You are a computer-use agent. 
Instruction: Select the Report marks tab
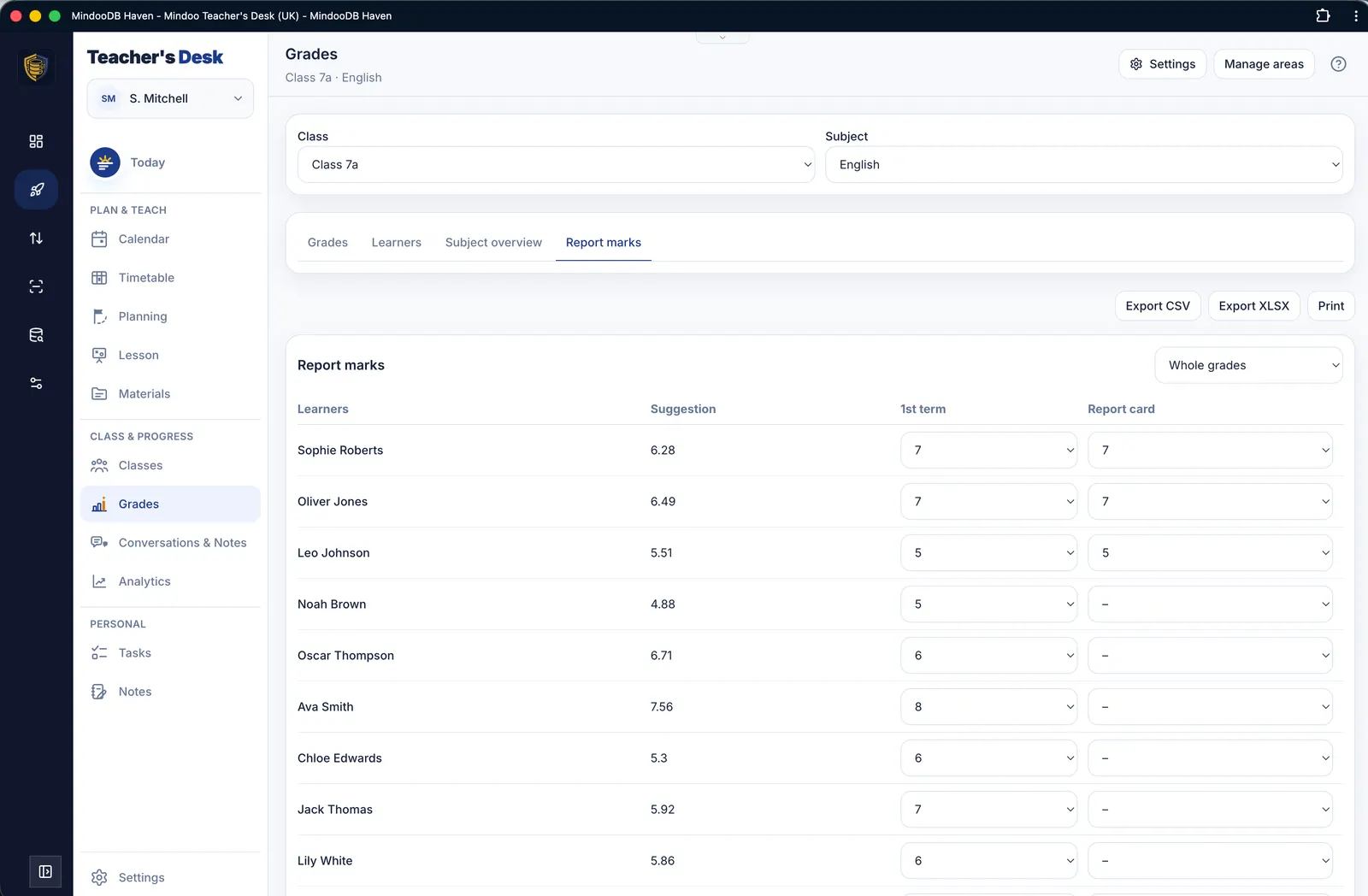point(604,243)
